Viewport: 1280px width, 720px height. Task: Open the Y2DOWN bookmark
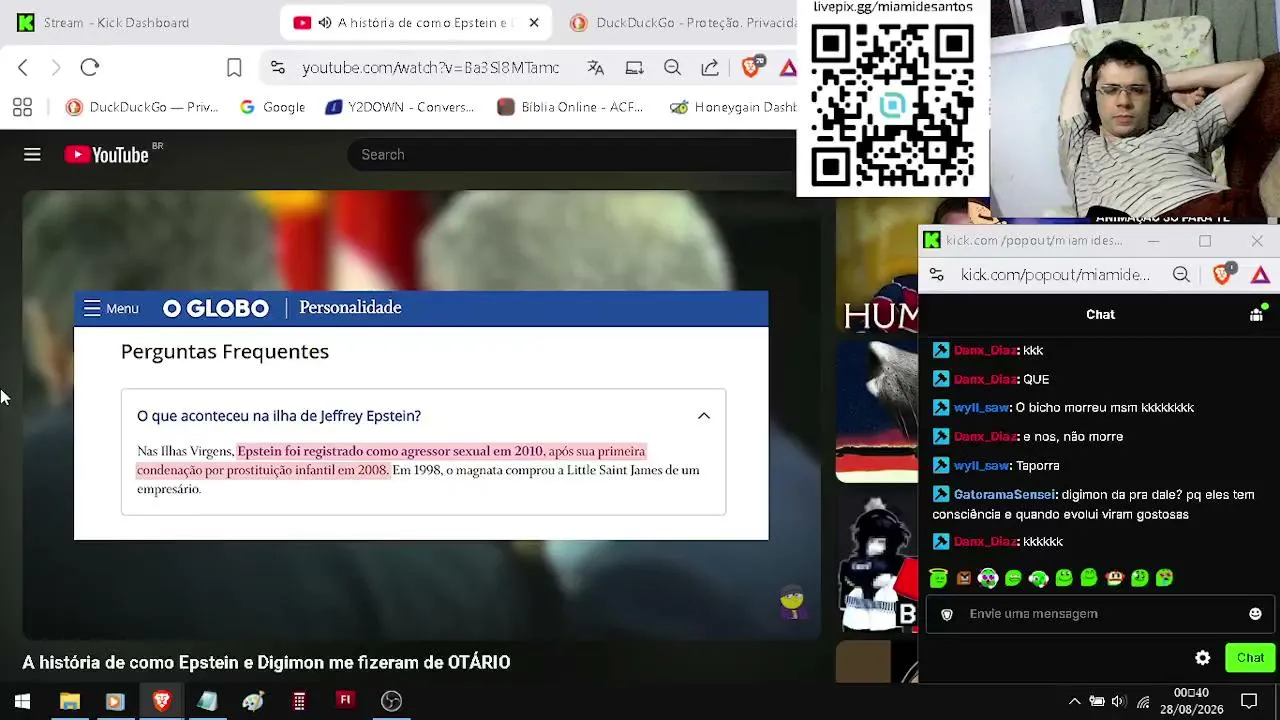pyautogui.click(x=400, y=107)
